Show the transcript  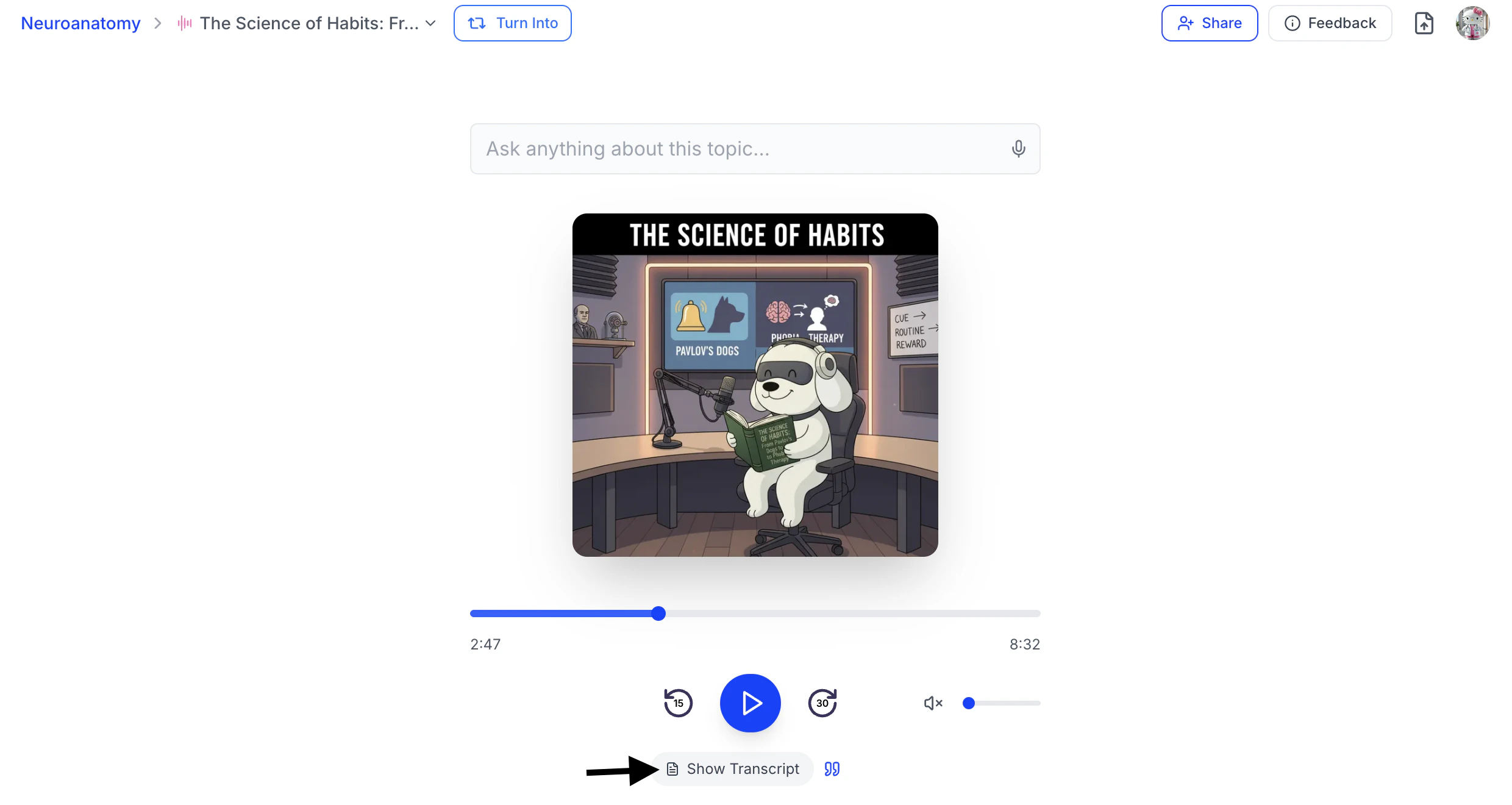point(733,769)
